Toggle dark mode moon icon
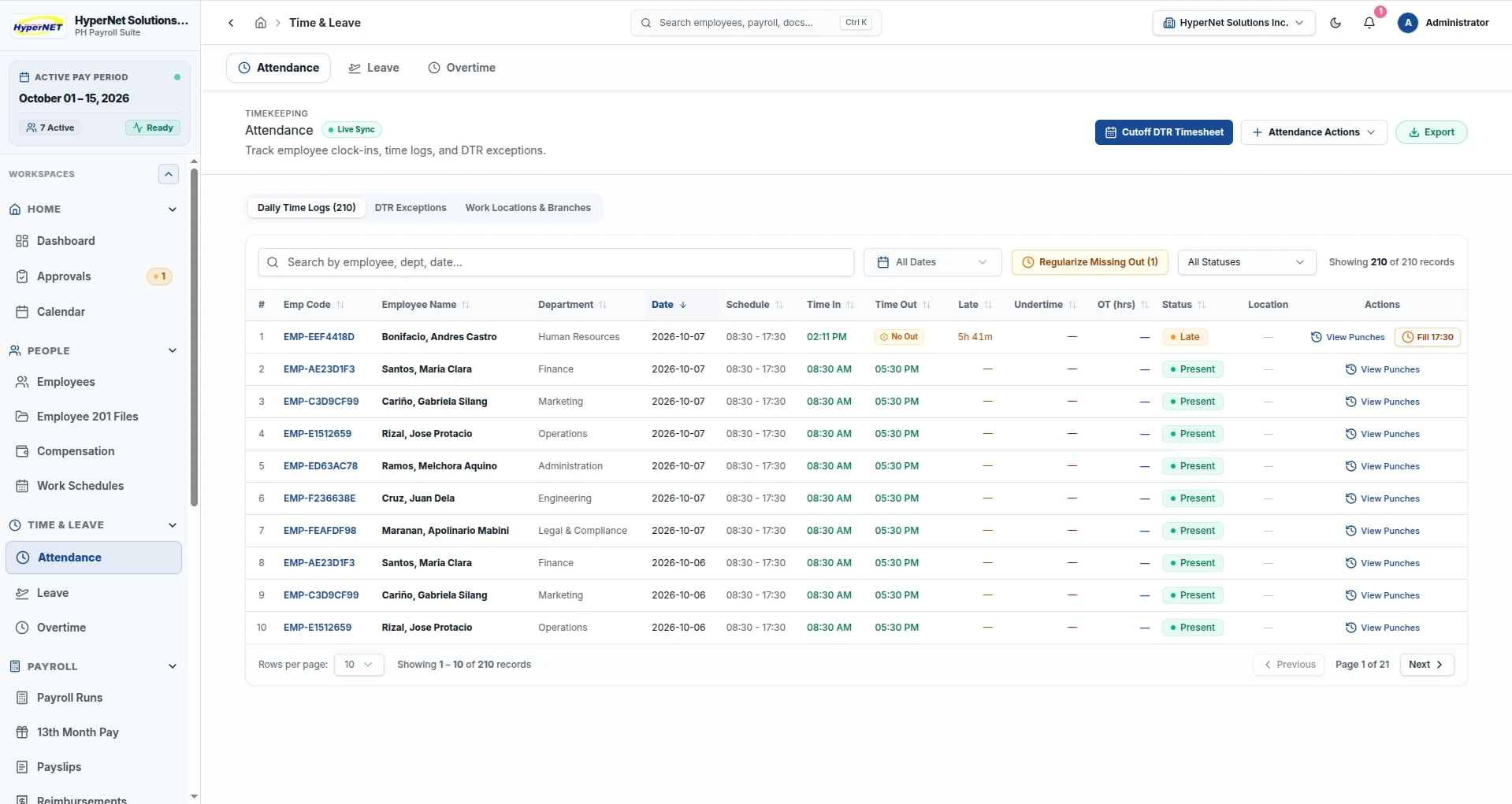The width and height of the screenshot is (1512, 804). [1336, 23]
